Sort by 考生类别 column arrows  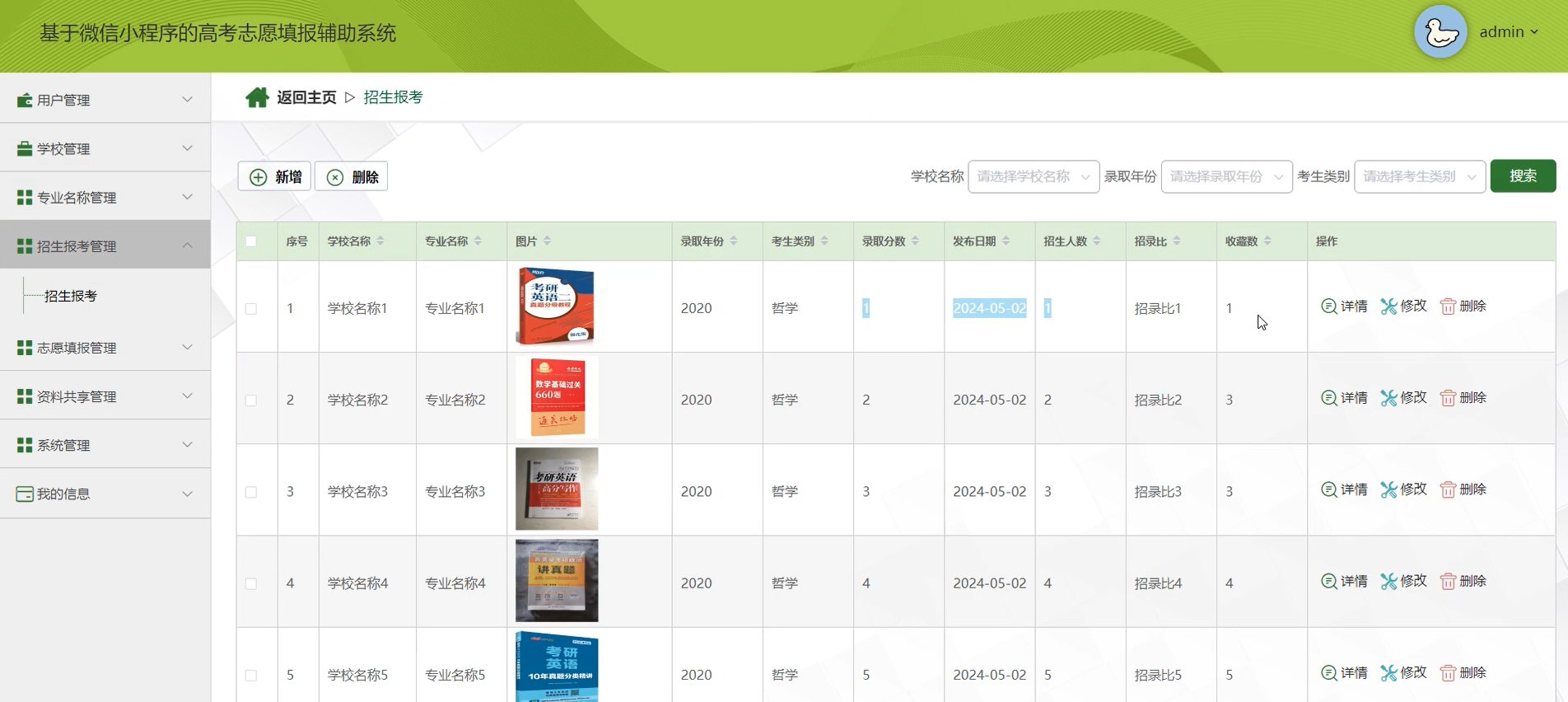coord(824,241)
